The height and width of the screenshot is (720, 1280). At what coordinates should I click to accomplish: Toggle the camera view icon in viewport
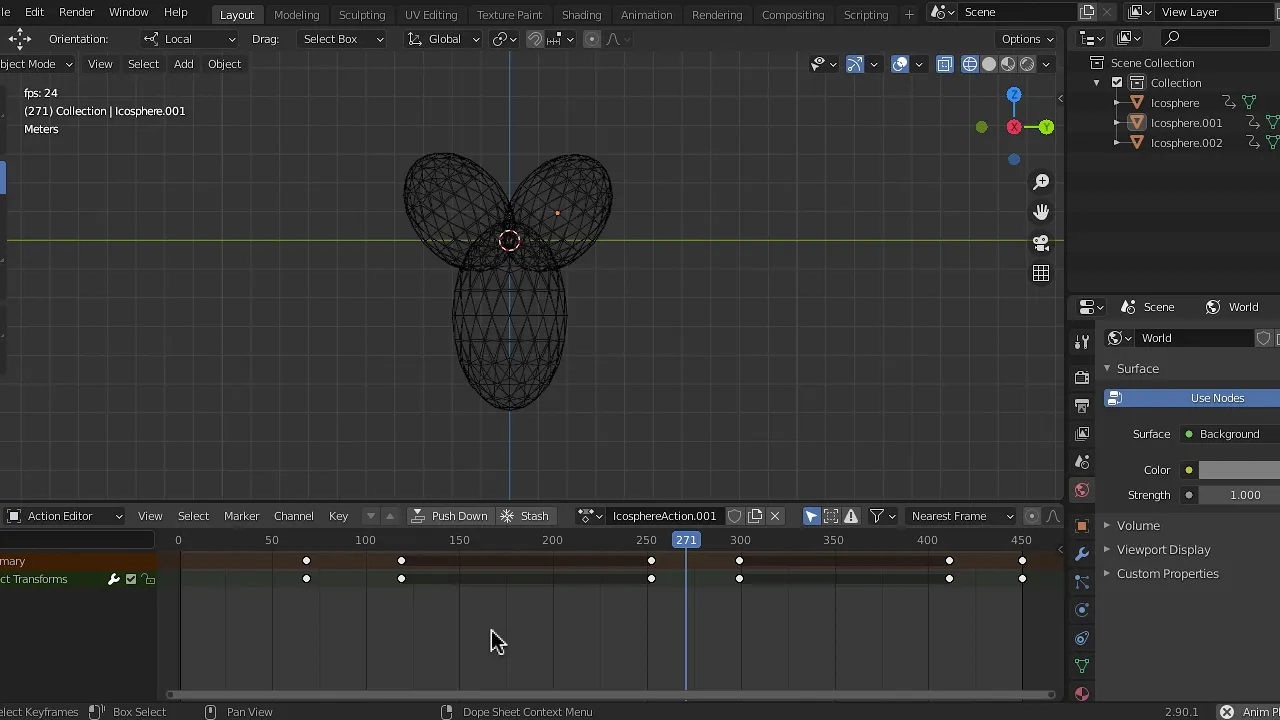point(1041,243)
